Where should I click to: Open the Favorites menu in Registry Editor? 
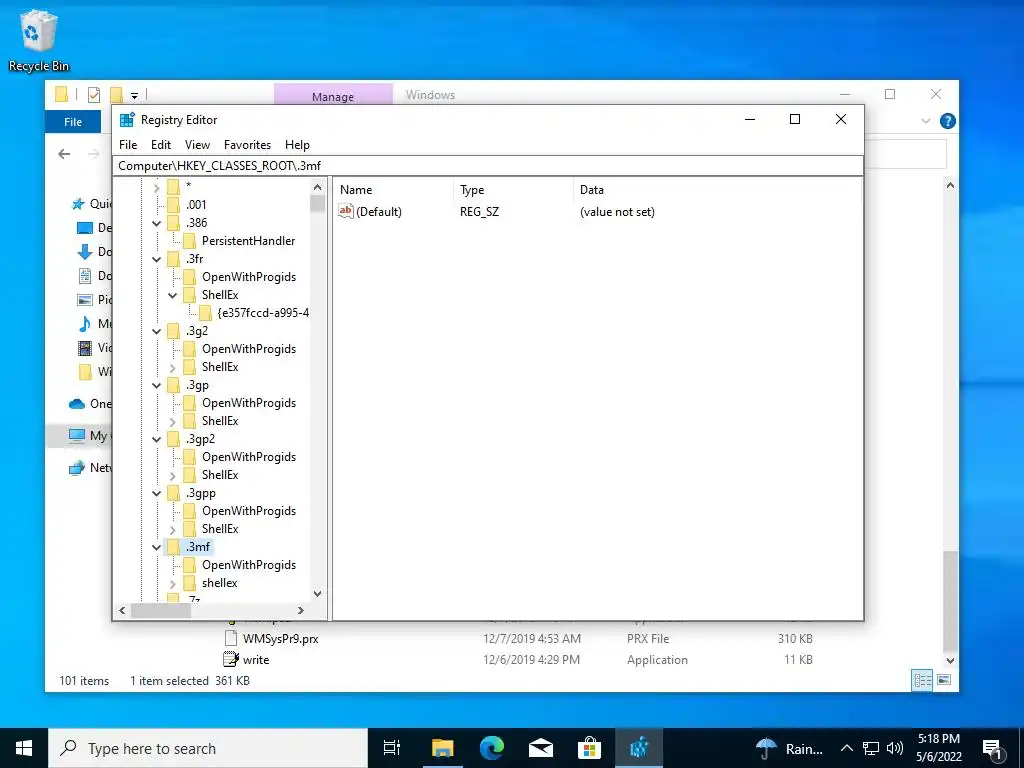tap(247, 145)
